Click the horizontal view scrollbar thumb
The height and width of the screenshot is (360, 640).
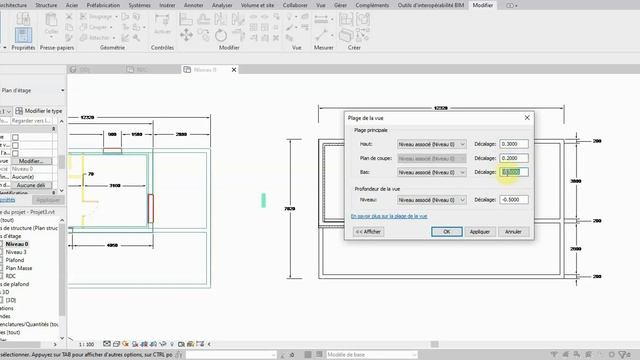coord(435,344)
